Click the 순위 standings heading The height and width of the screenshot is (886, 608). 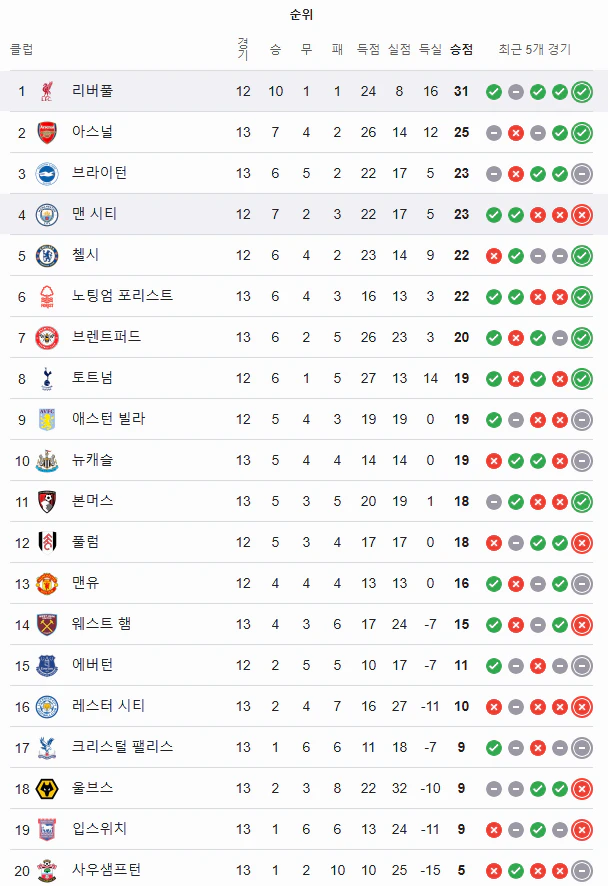(301, 15)
